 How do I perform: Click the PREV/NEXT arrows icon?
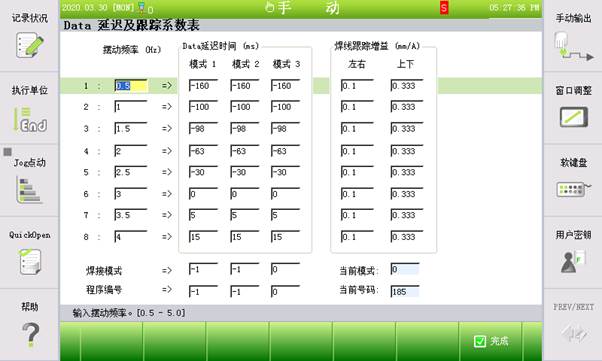click(574, 333)
